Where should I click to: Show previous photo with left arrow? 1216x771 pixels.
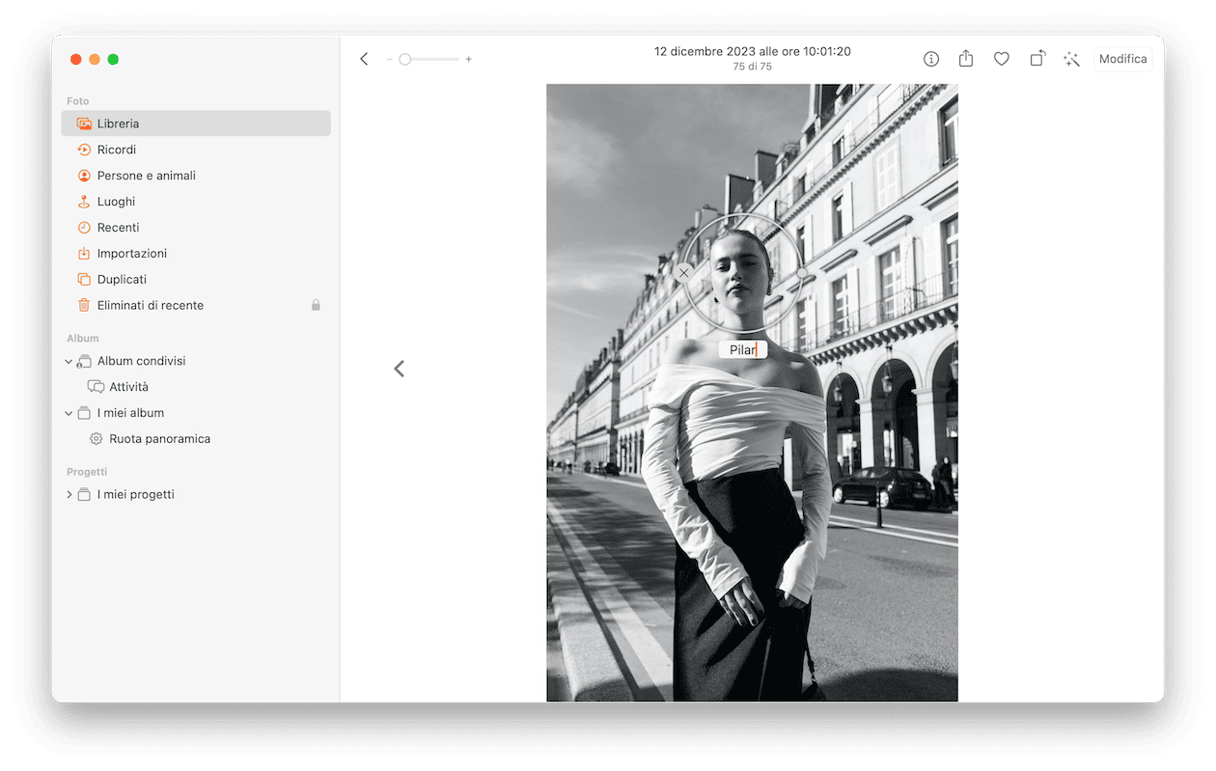[x=399, y=369]
